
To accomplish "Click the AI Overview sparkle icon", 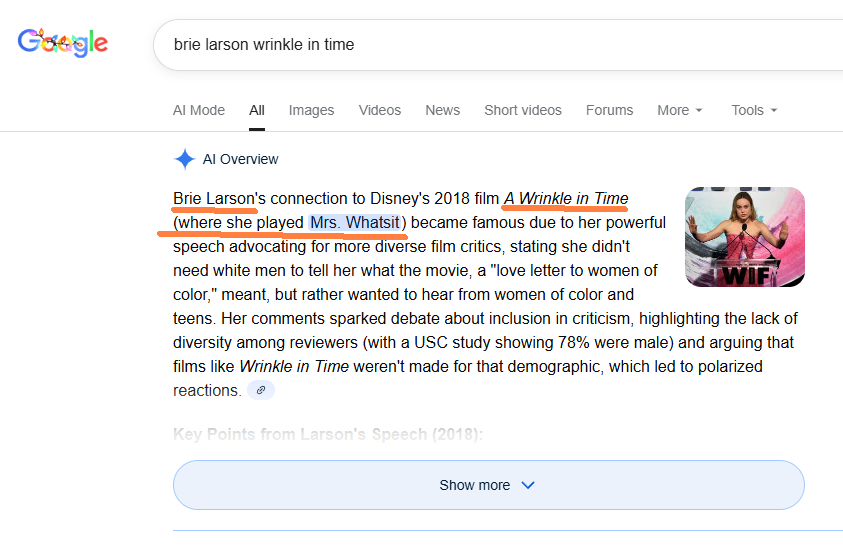I will click(x=184, y=159).
